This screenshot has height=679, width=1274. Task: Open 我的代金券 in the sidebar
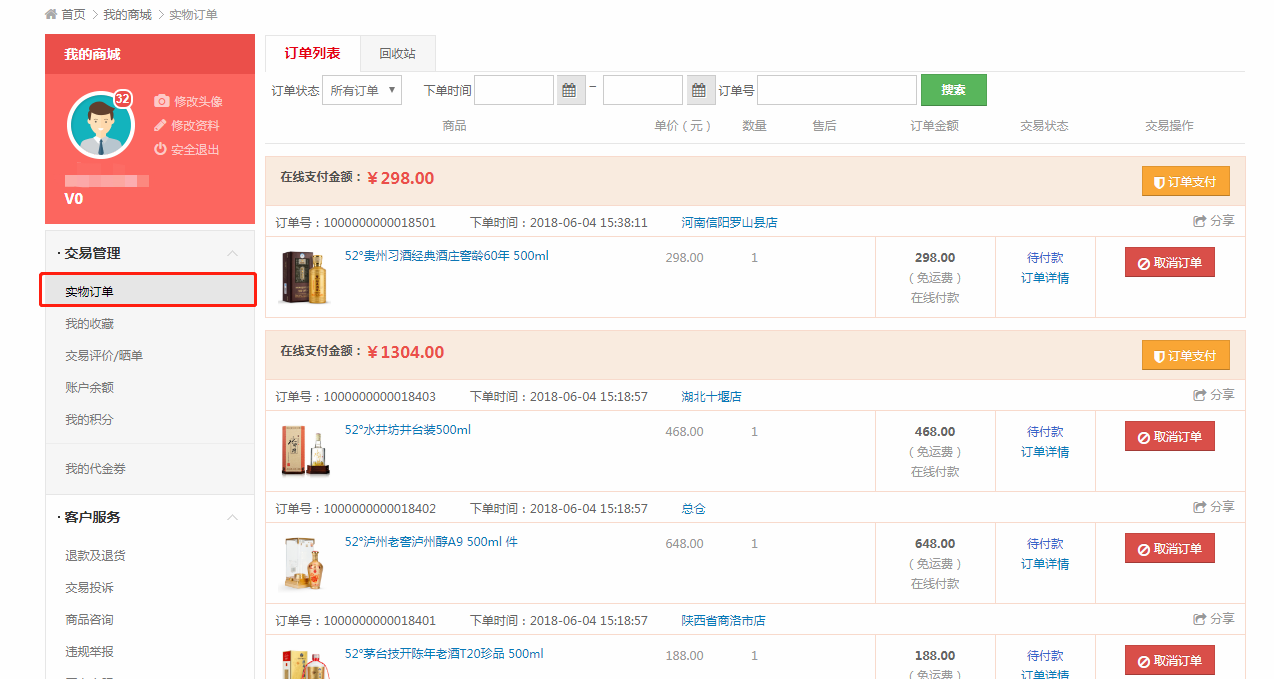tap(95, 468)
